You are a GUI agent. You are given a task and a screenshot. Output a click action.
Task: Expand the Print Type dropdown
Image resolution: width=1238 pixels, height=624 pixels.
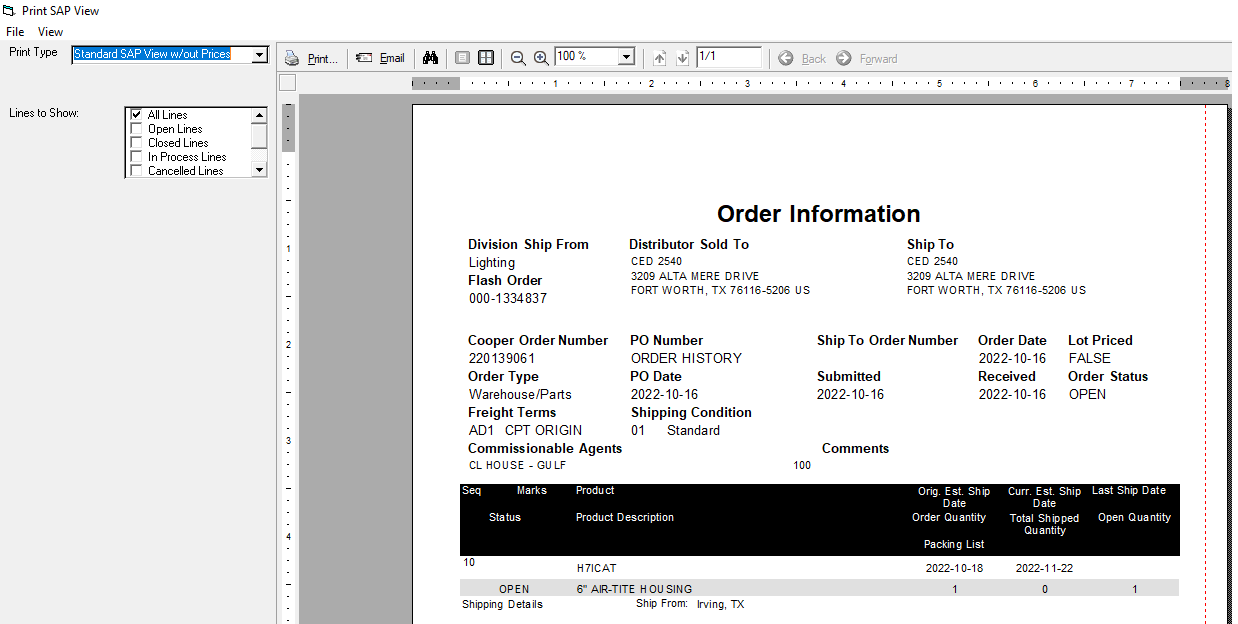click(x=260, y=54)
